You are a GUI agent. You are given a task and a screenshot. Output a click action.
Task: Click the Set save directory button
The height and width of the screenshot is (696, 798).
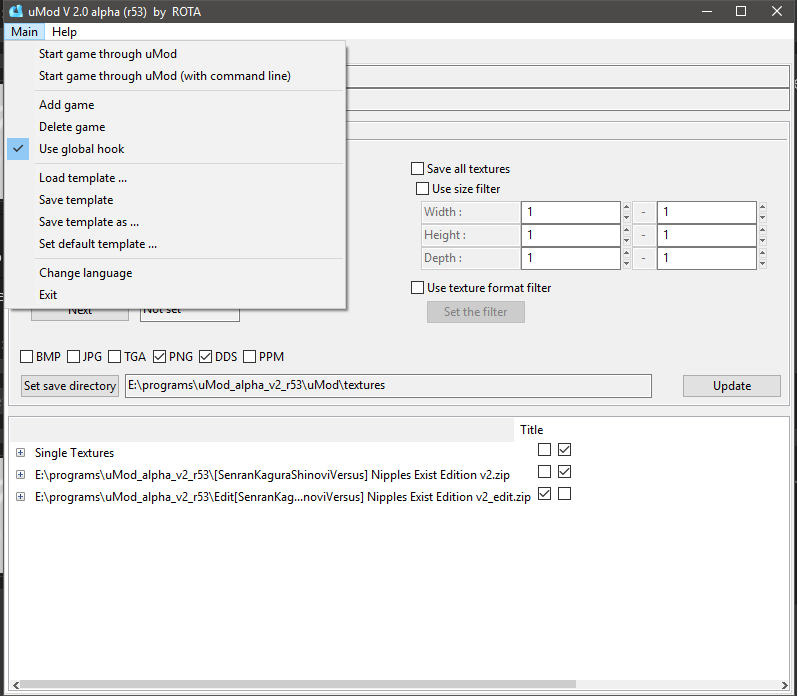point(70,386)
